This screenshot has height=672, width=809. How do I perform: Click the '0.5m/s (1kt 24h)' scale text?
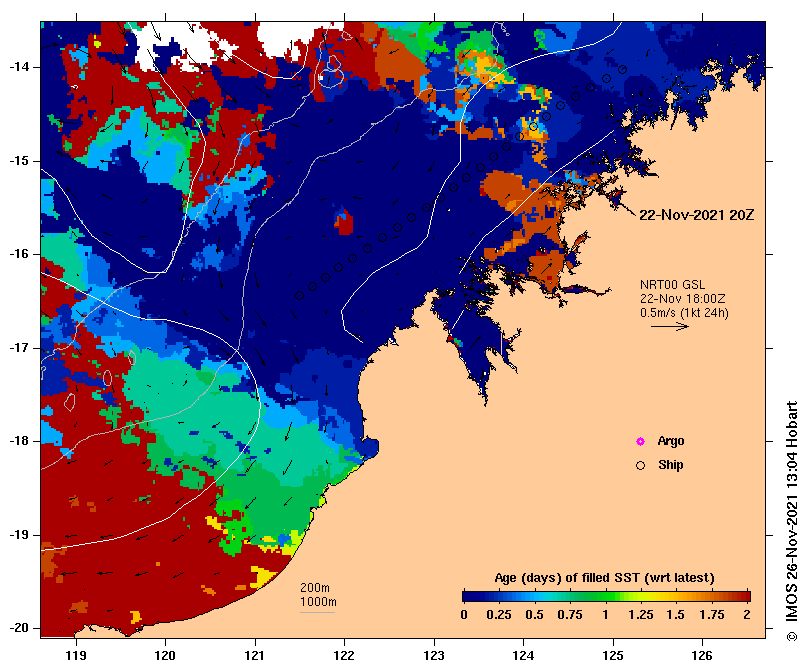(x=684, y=313)
